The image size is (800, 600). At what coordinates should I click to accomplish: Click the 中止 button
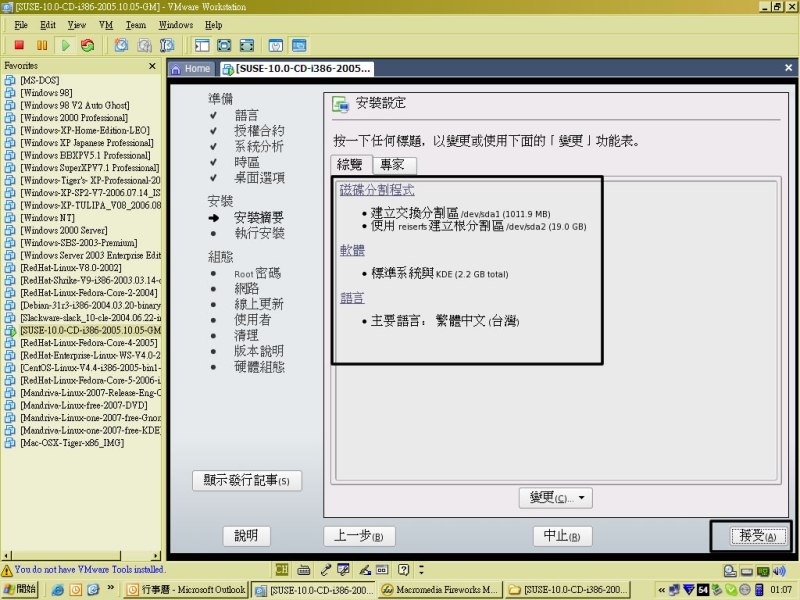(561, 536)
